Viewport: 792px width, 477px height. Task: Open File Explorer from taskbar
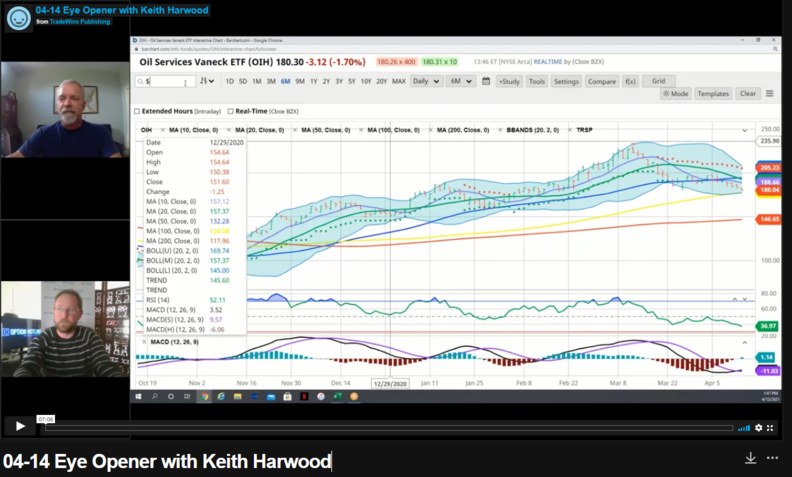pos(237,397)
